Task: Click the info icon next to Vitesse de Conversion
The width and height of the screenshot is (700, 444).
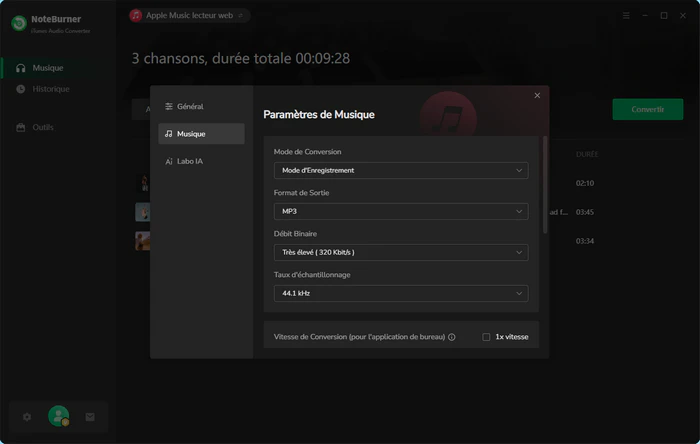Action: 452,337
